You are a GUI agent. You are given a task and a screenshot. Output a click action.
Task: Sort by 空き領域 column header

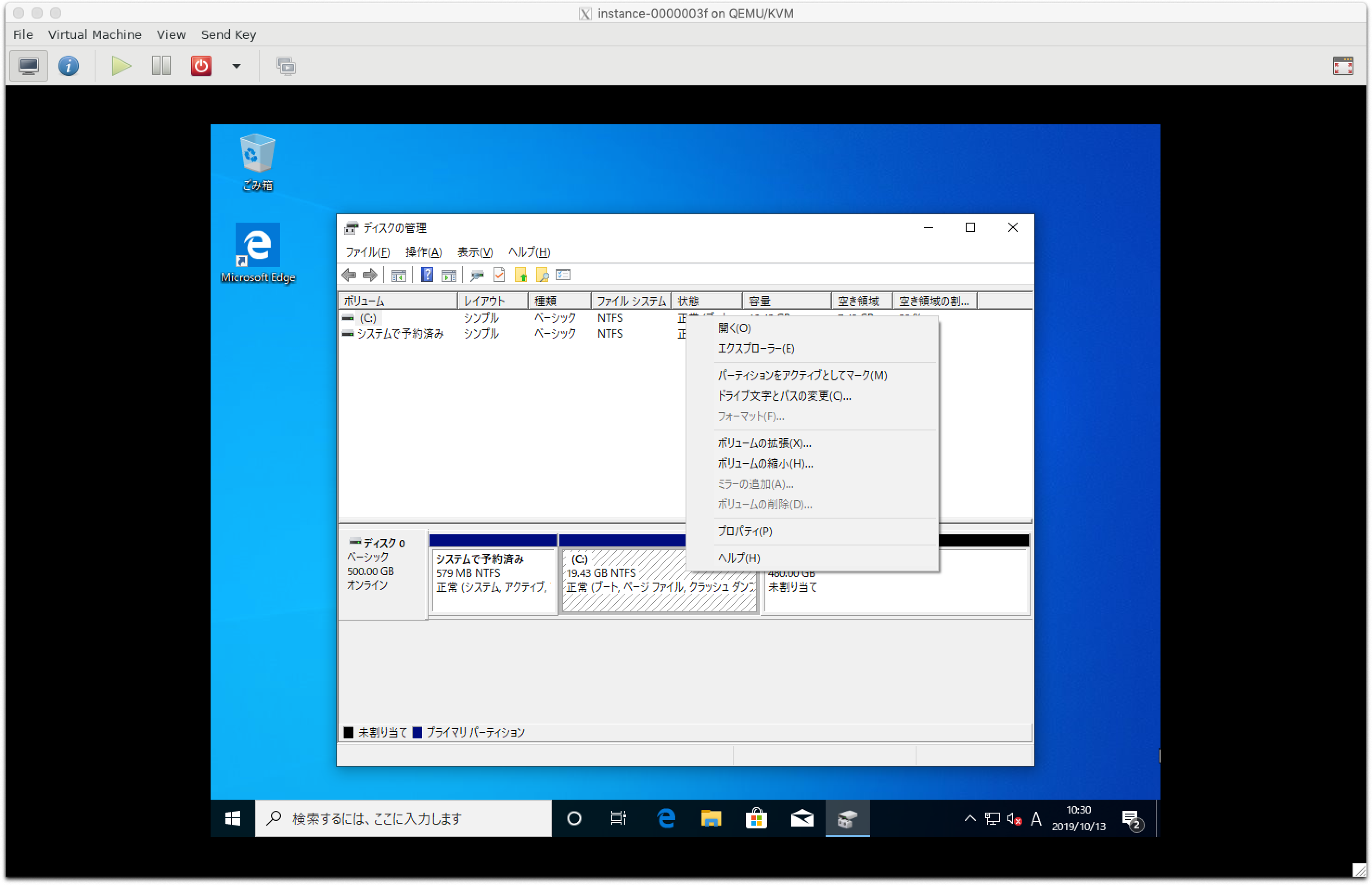tap(862, 301)
